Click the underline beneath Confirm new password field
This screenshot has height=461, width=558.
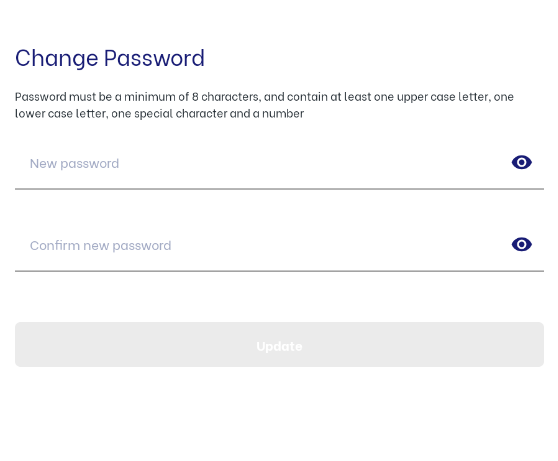point(279,271)
